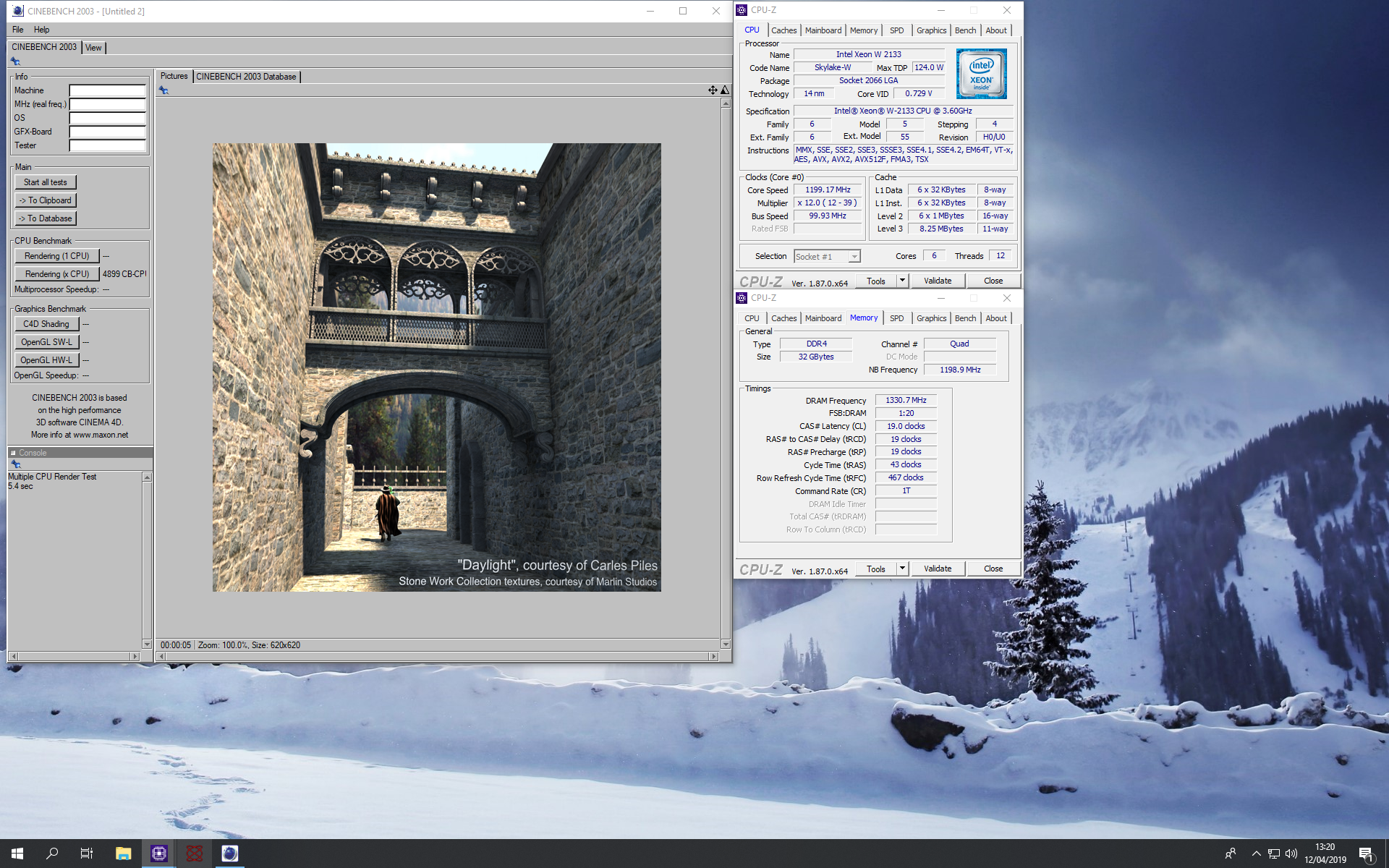Open the volume control in the system tray
Image resolution: width=1389 pixels, height=868 pixels.
click(1291, 854)
